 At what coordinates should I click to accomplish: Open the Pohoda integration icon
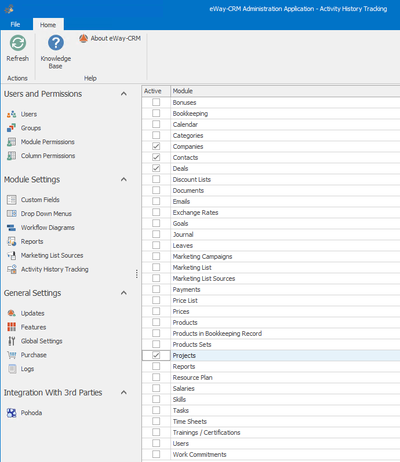[x=11, y=413]
